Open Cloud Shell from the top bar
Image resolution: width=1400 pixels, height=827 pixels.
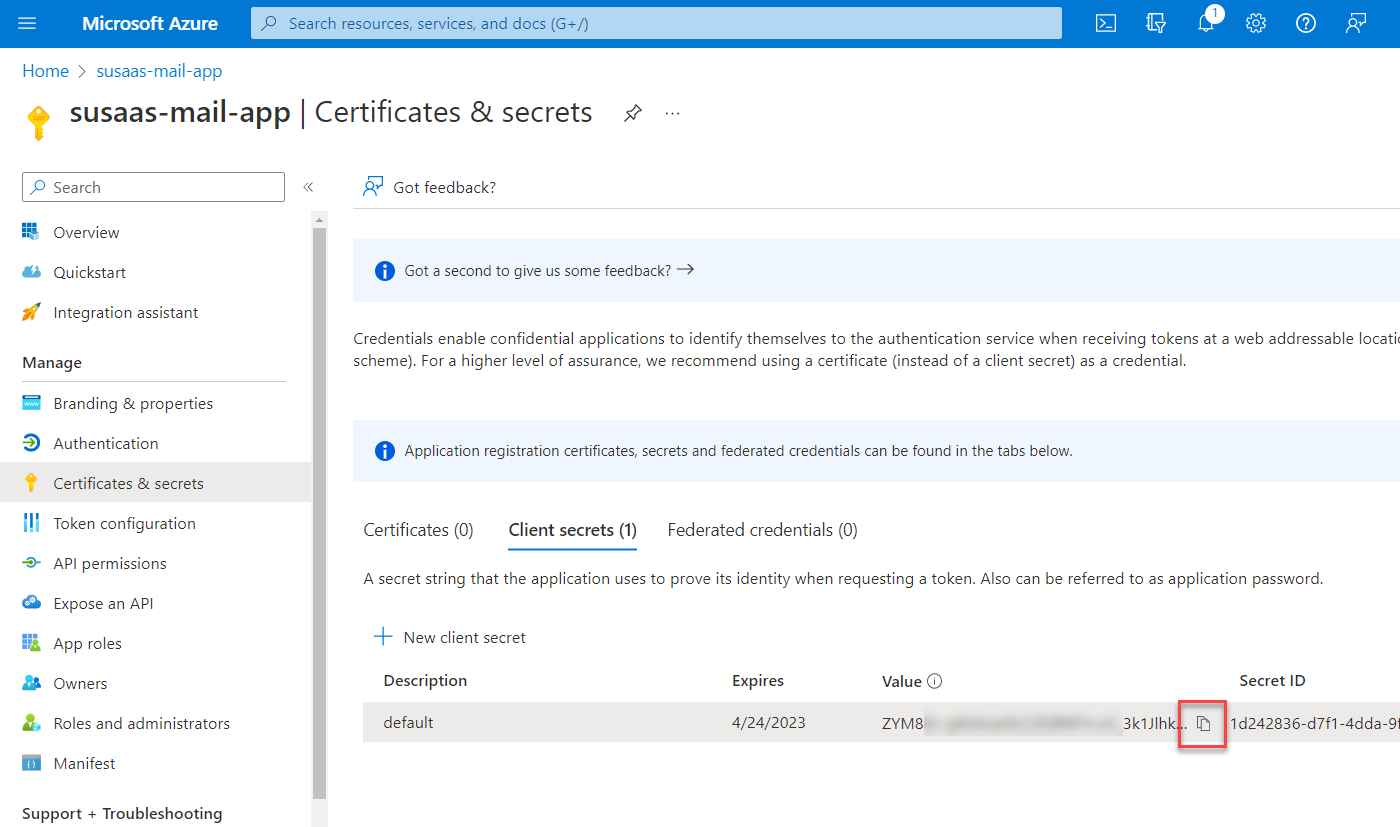point(1106,24)
